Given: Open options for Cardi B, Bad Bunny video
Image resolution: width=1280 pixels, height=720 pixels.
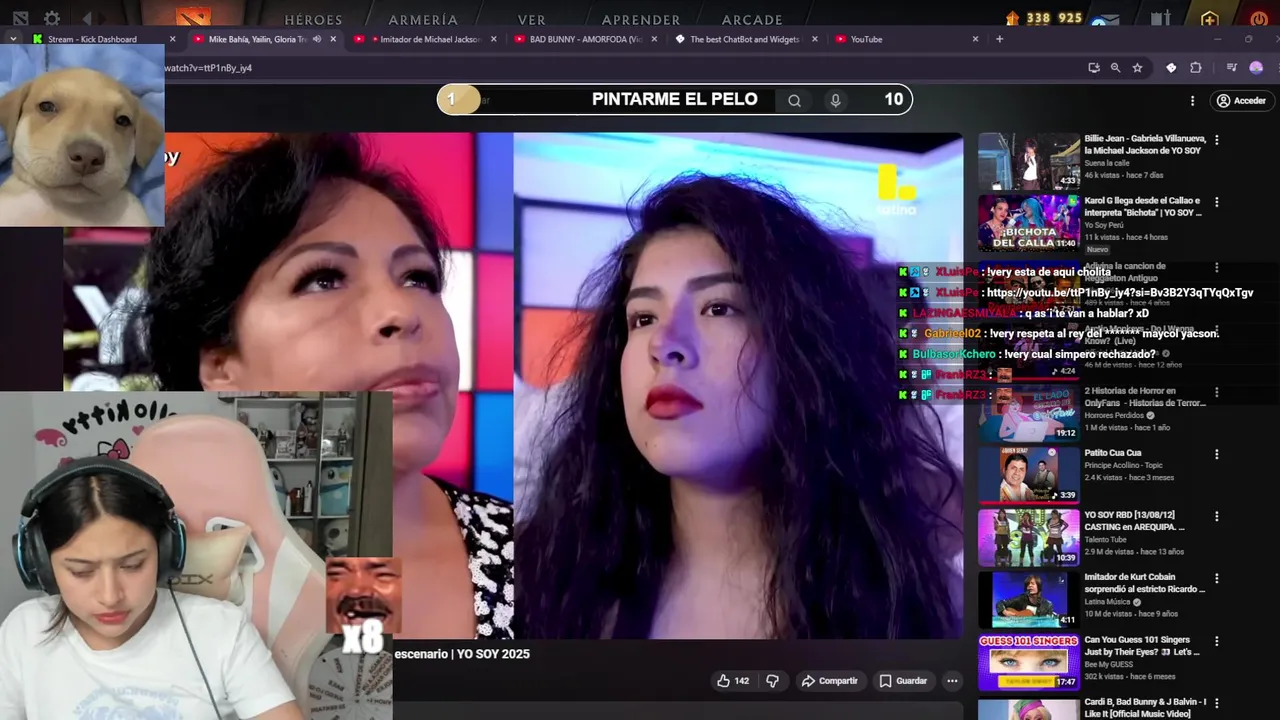Looking at the screenshot, I should (x=1216, y=703).
